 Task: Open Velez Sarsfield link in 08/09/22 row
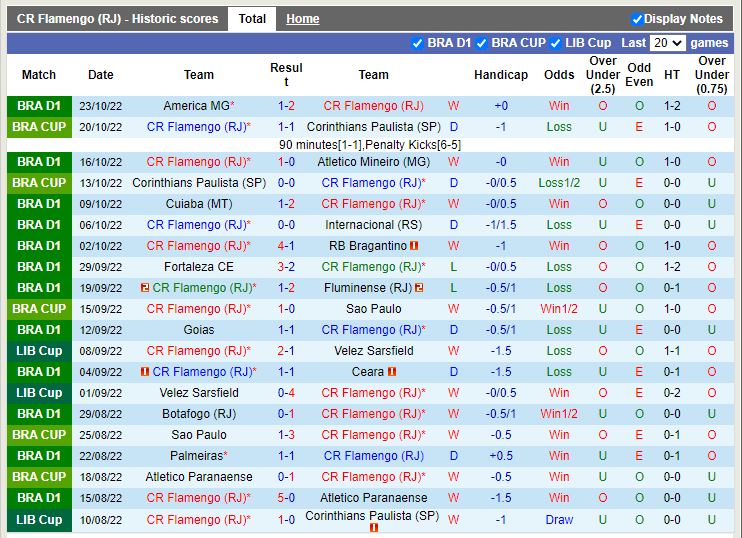[x=373, y=351]
